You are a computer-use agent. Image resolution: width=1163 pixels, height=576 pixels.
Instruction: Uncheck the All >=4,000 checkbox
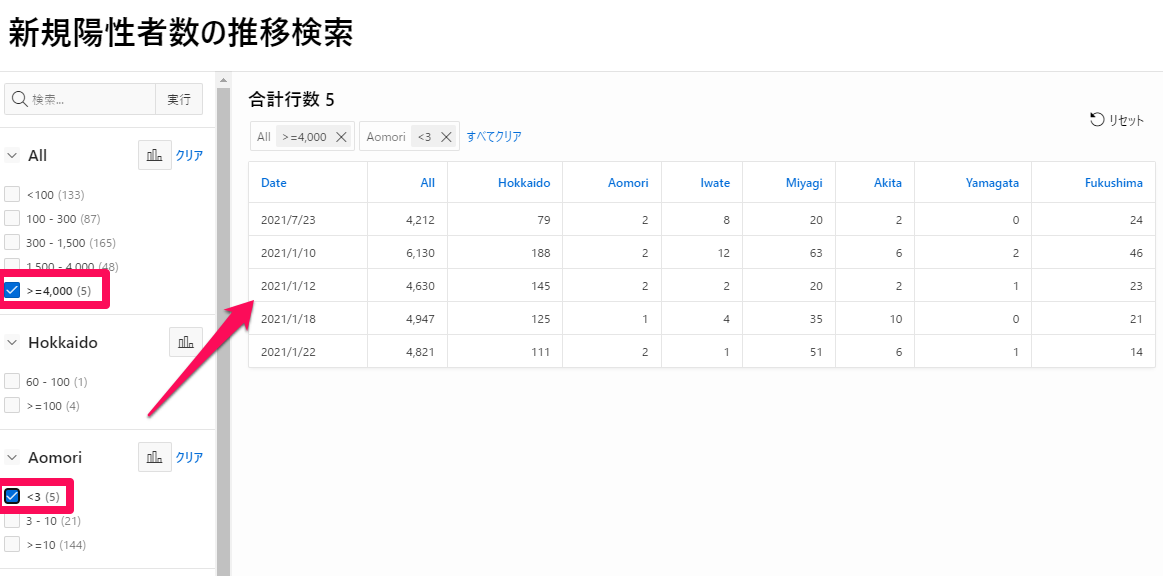12,290
